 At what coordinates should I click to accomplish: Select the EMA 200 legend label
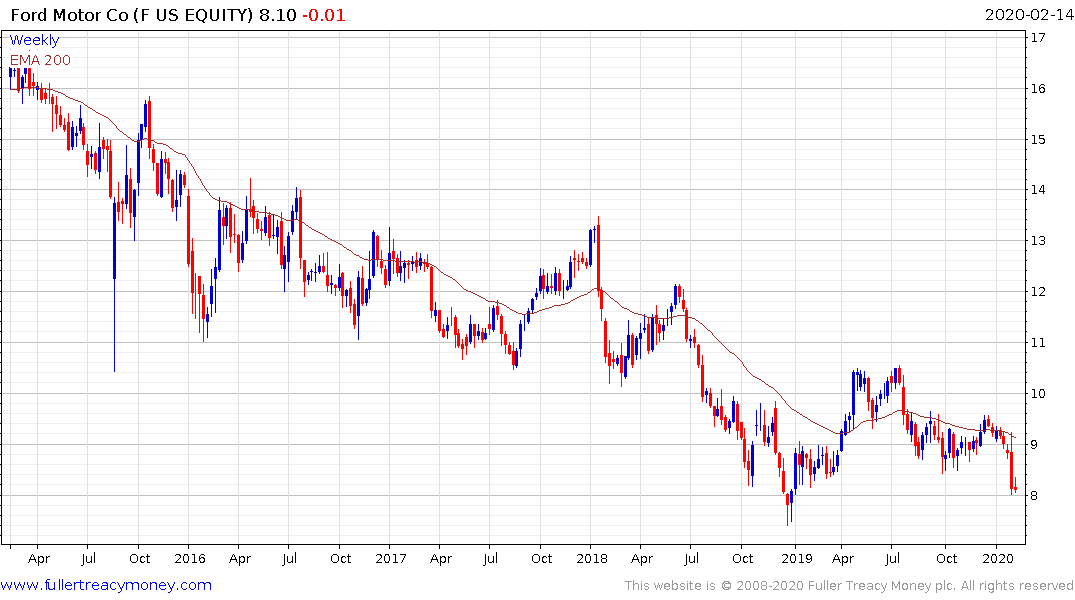click(x=40, y=60)
